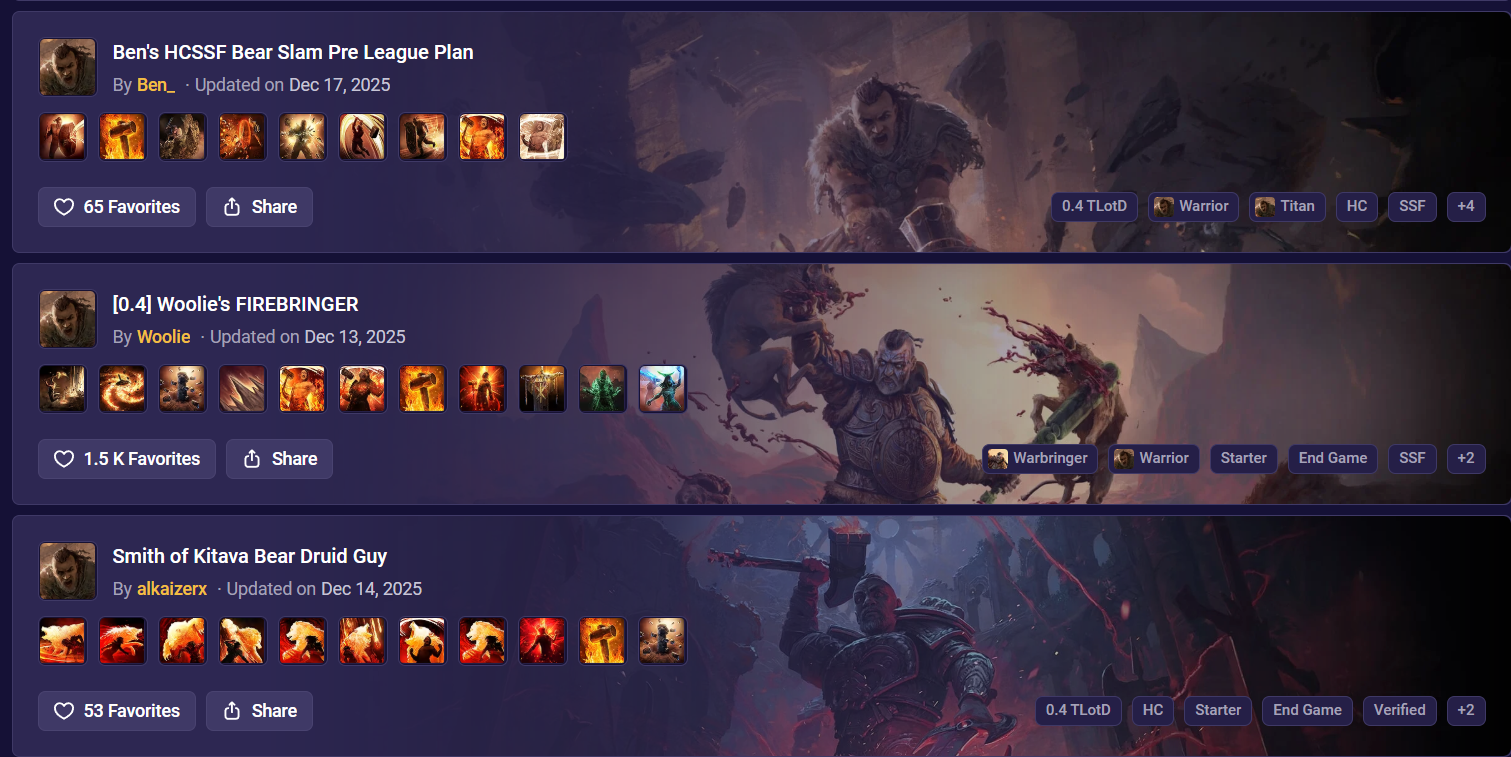Select the HC tag on Ben's build
This screenshot has width=1511, height=757.
click(1357, 206)
